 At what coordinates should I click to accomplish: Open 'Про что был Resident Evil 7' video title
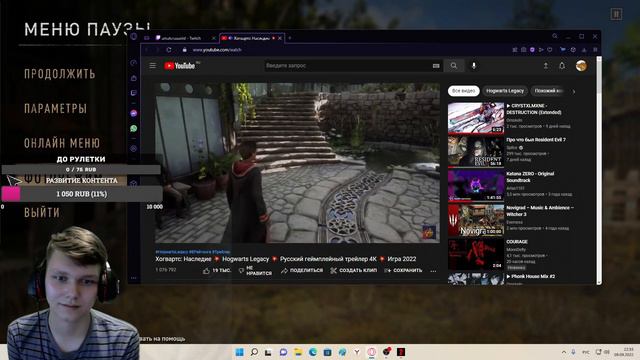pyautogui.click(x=536, y=140)
